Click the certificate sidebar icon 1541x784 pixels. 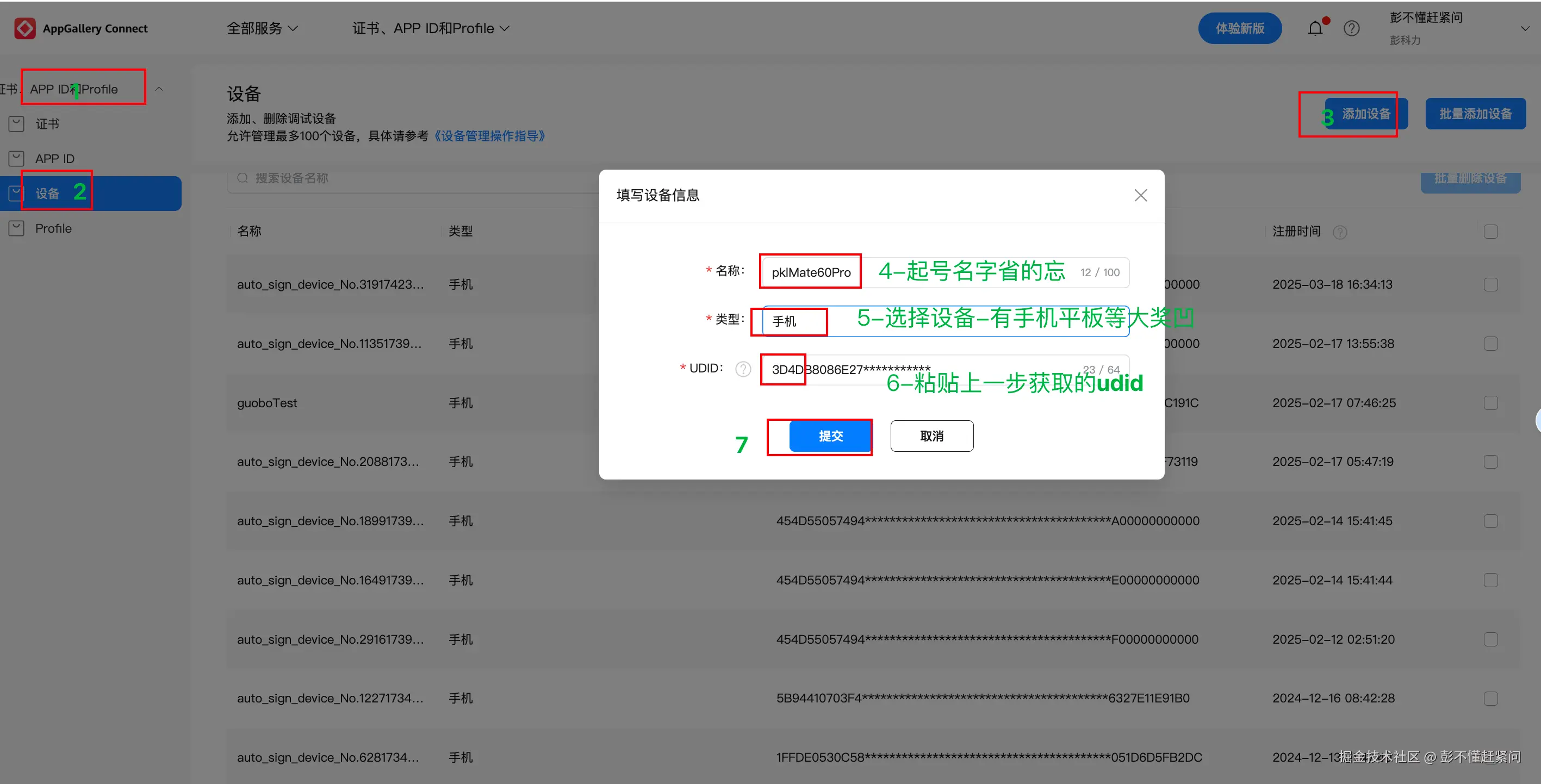tap(17, 124)
